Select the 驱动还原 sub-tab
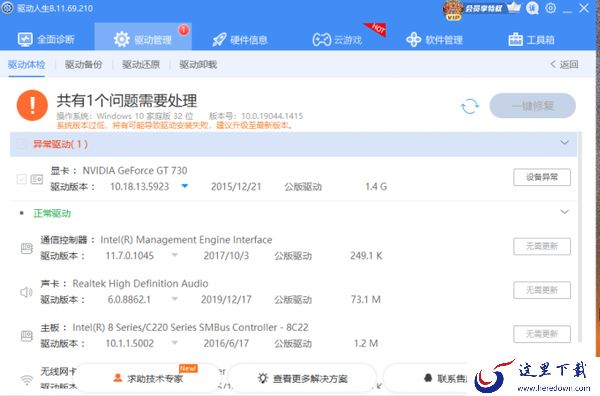 141,65
